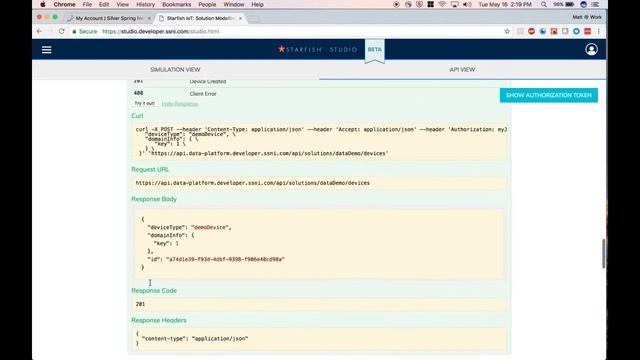Open the Help menu
The width and height of the screenshot is (640, 360).
pos(257,4)
